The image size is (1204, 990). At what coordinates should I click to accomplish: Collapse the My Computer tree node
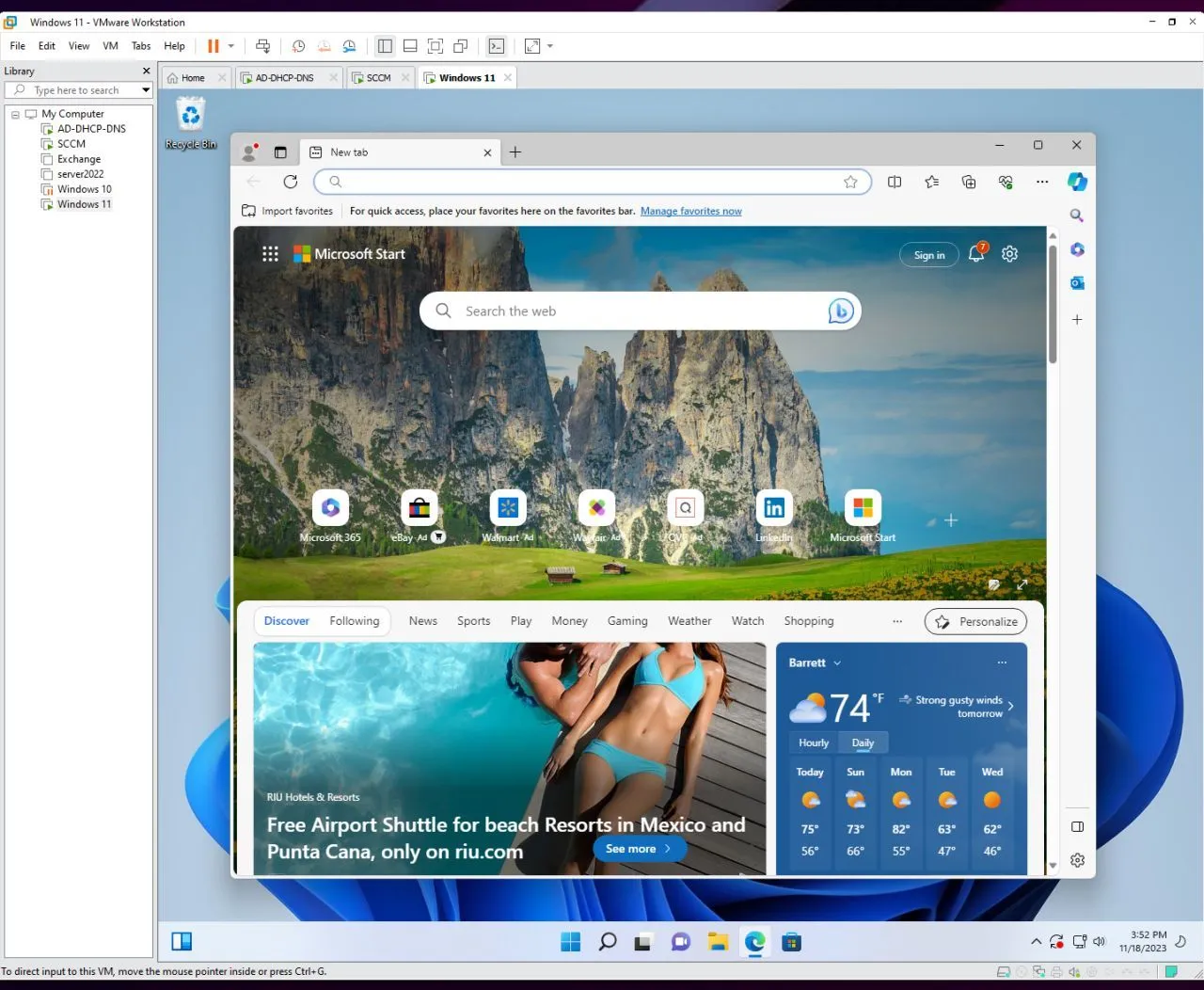tap(15, 114)
